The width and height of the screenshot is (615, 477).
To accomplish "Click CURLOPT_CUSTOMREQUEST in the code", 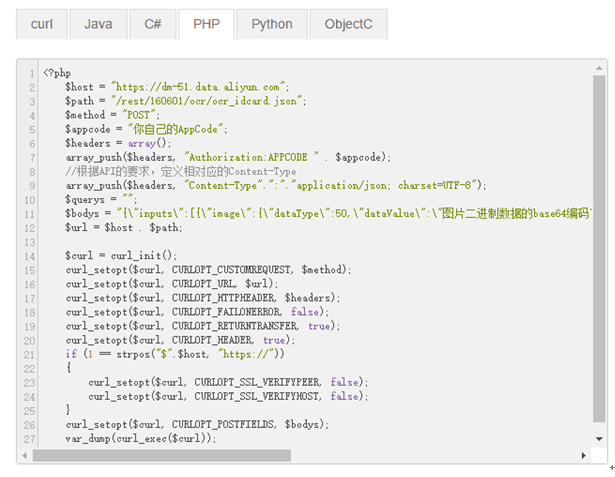I will (231, 269).
